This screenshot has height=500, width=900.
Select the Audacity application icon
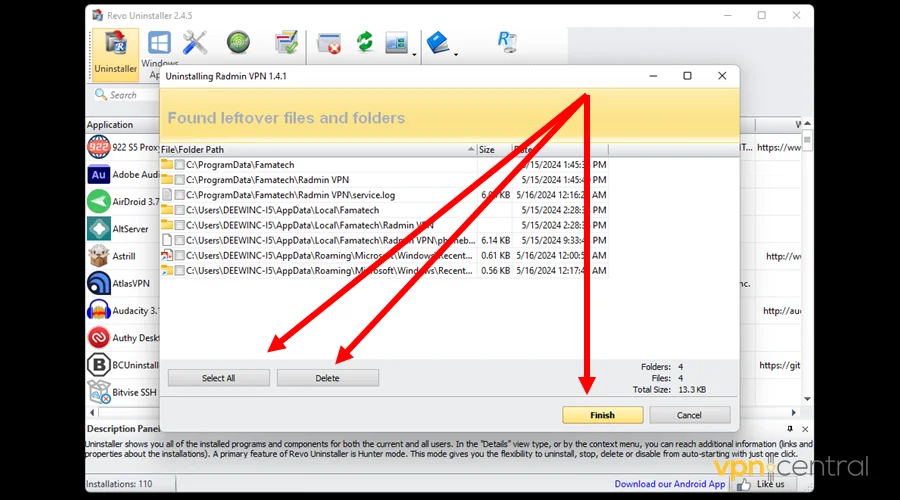coord(99,311)
